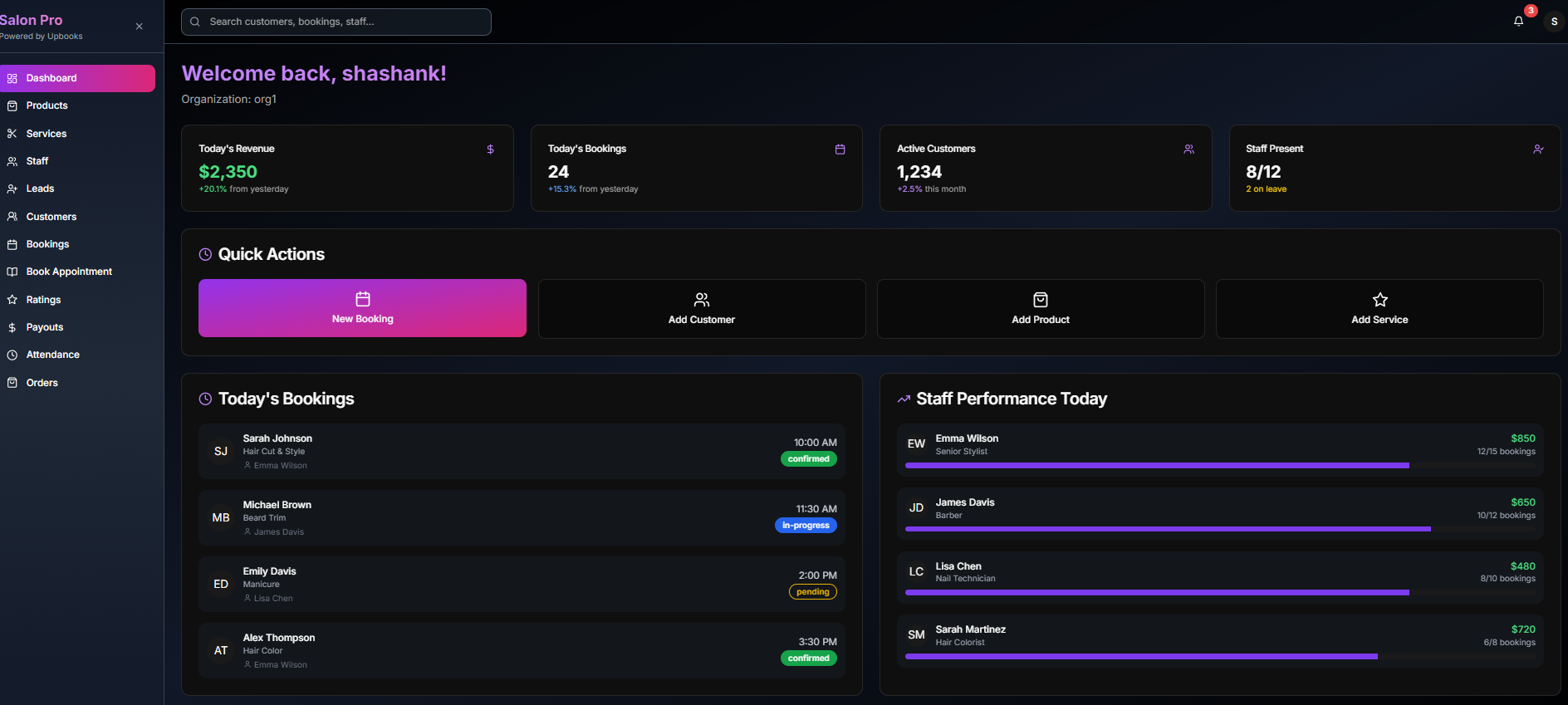Open Bookings from the sidebar
Viewport: 1568px width, 705px height.
[77, 244]
